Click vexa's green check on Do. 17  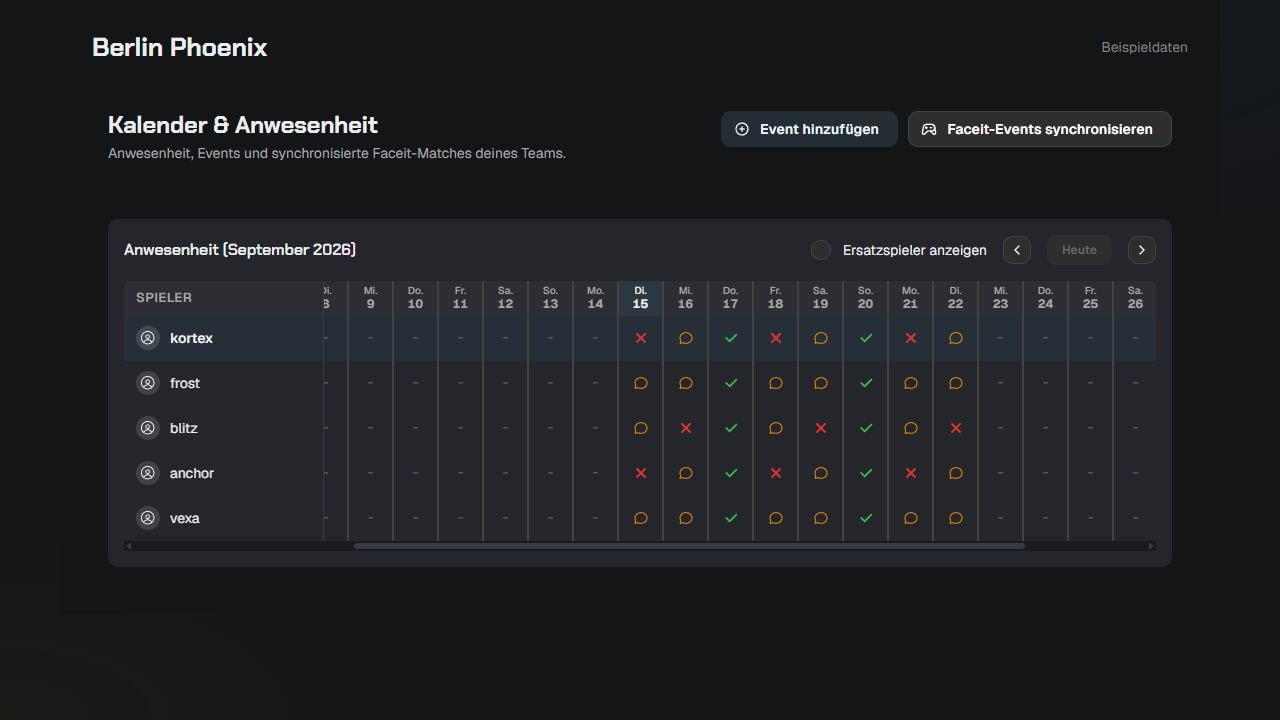(x=730, y=518)
